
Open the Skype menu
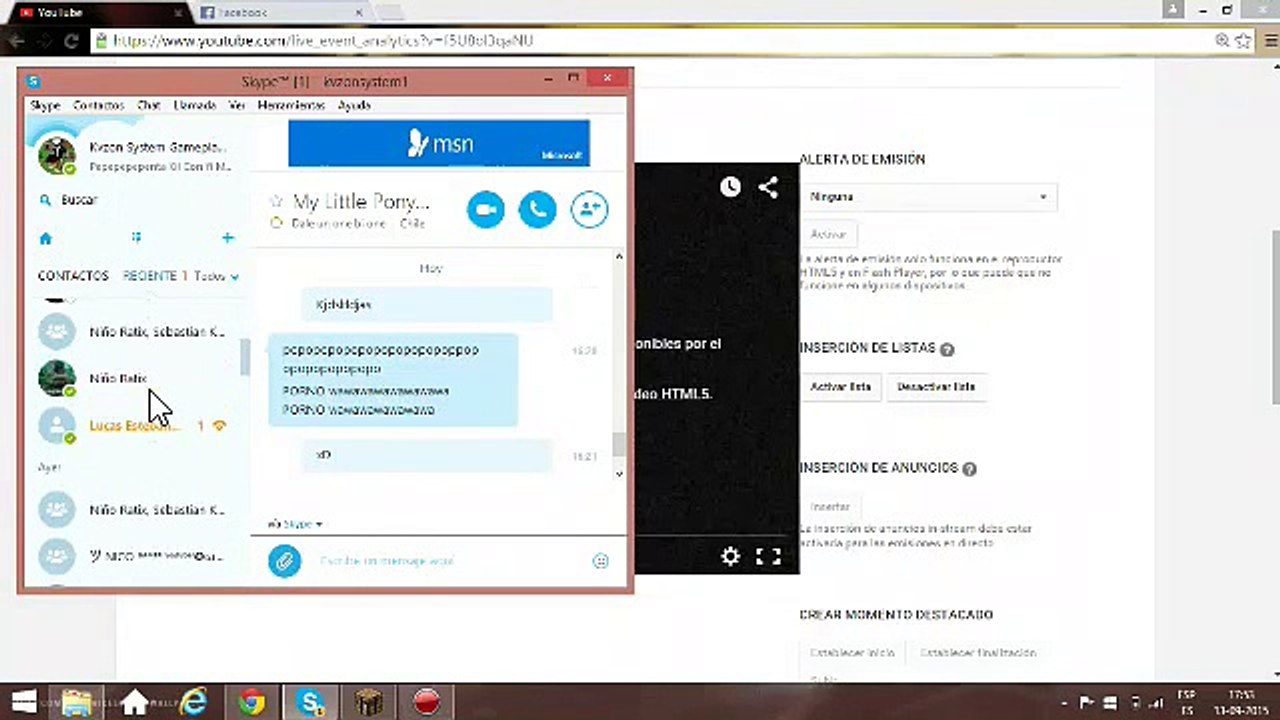tap(45, 105)
